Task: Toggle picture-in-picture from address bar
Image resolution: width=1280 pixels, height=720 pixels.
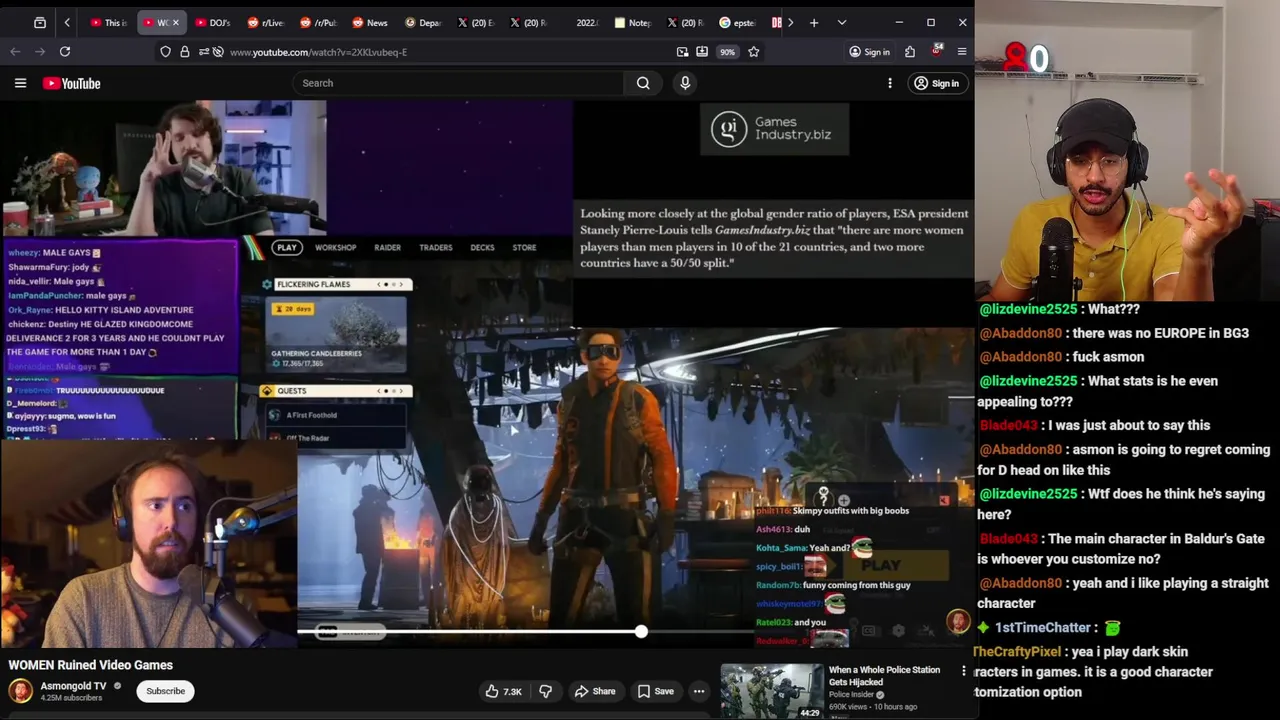Action: pos(682,52)
